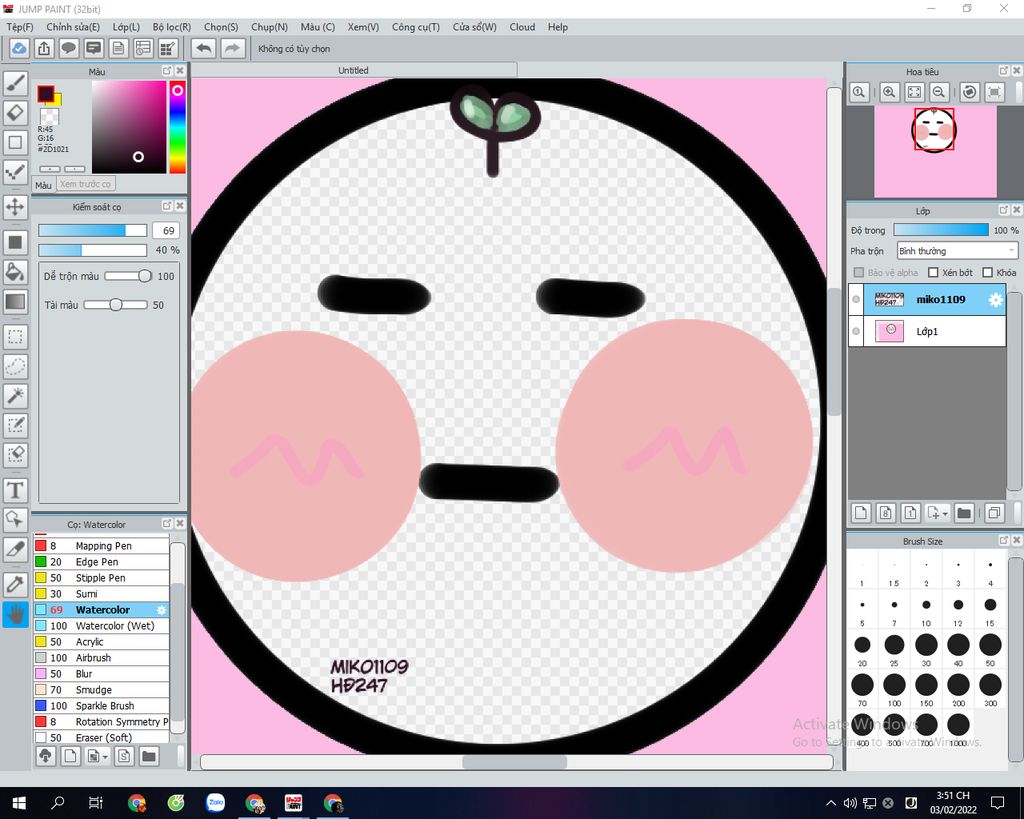
Task: Click the speech bubble toolbar icon
Action: (69, 48)
